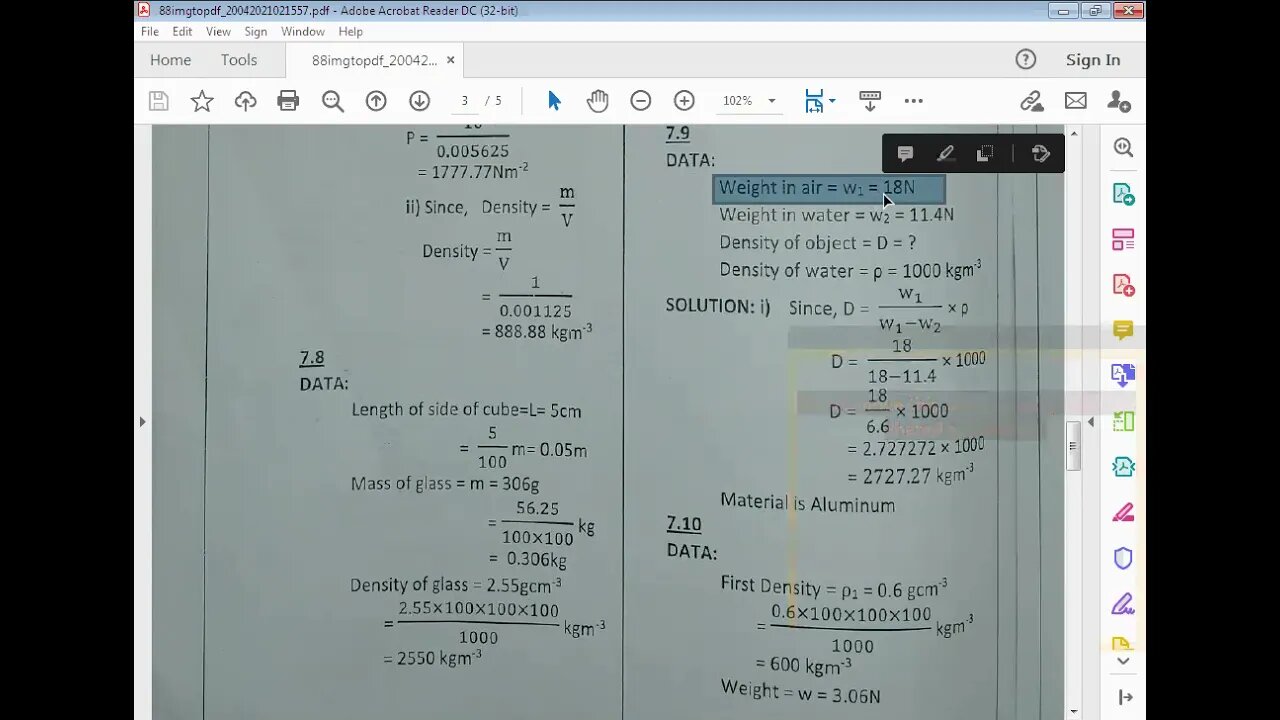The width and height of the screenshot is (1280, 720).
Task: Collapse the right pane with the triangle handle
Action: click(1091, 422)
